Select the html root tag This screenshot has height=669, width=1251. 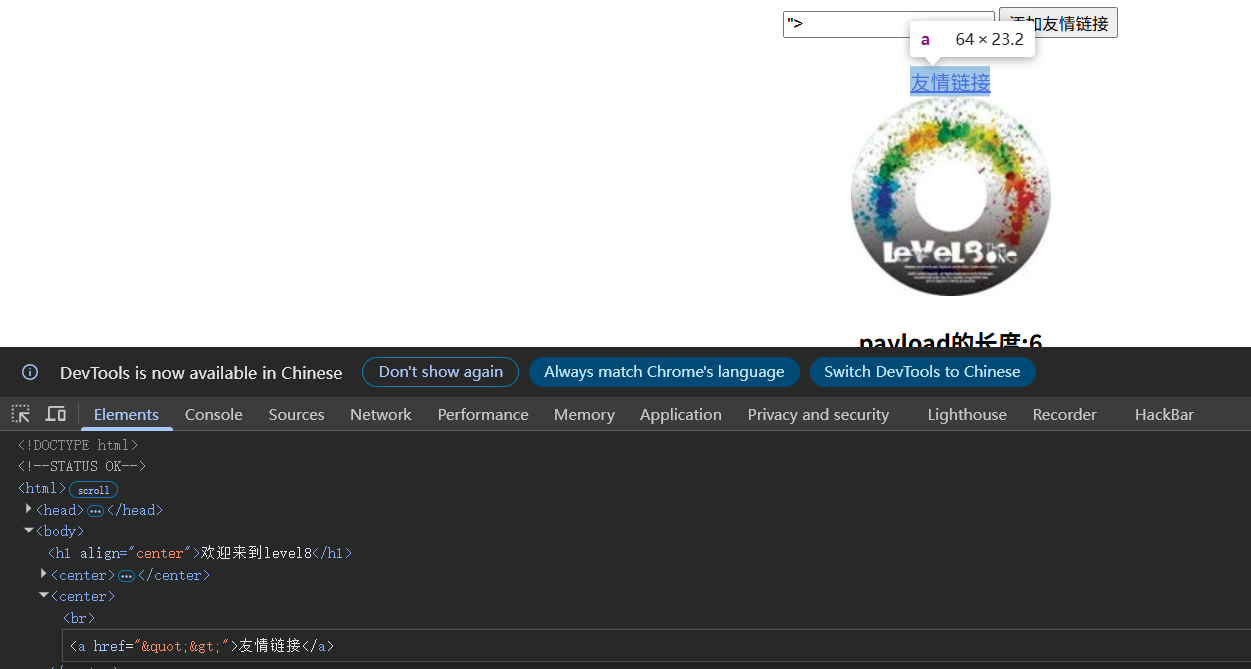(x=42, y=489)
